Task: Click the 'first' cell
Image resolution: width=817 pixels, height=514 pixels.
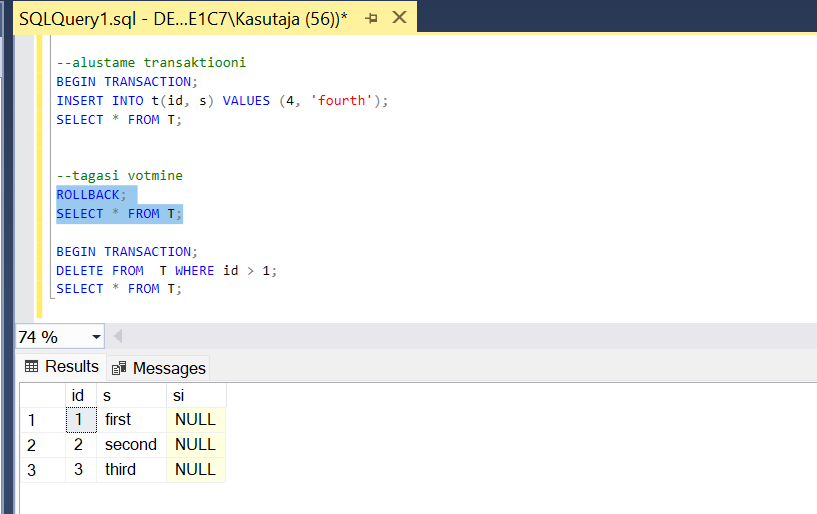Action: (131, 420)
